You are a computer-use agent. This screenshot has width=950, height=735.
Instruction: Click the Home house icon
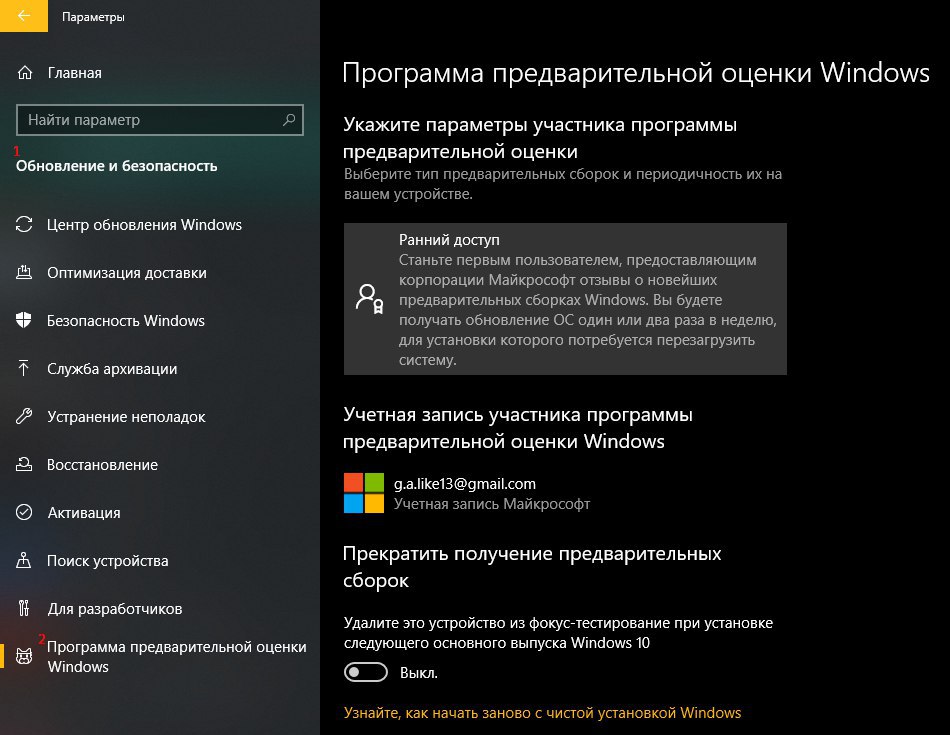25,73
